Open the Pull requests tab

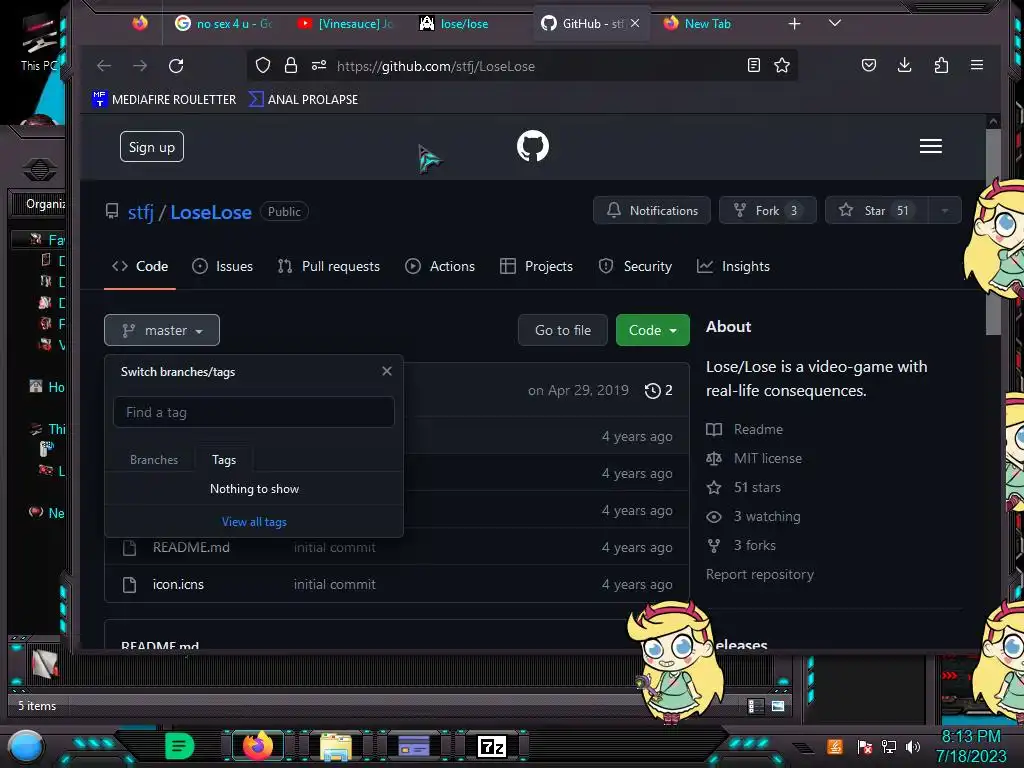tap(328, 266)
